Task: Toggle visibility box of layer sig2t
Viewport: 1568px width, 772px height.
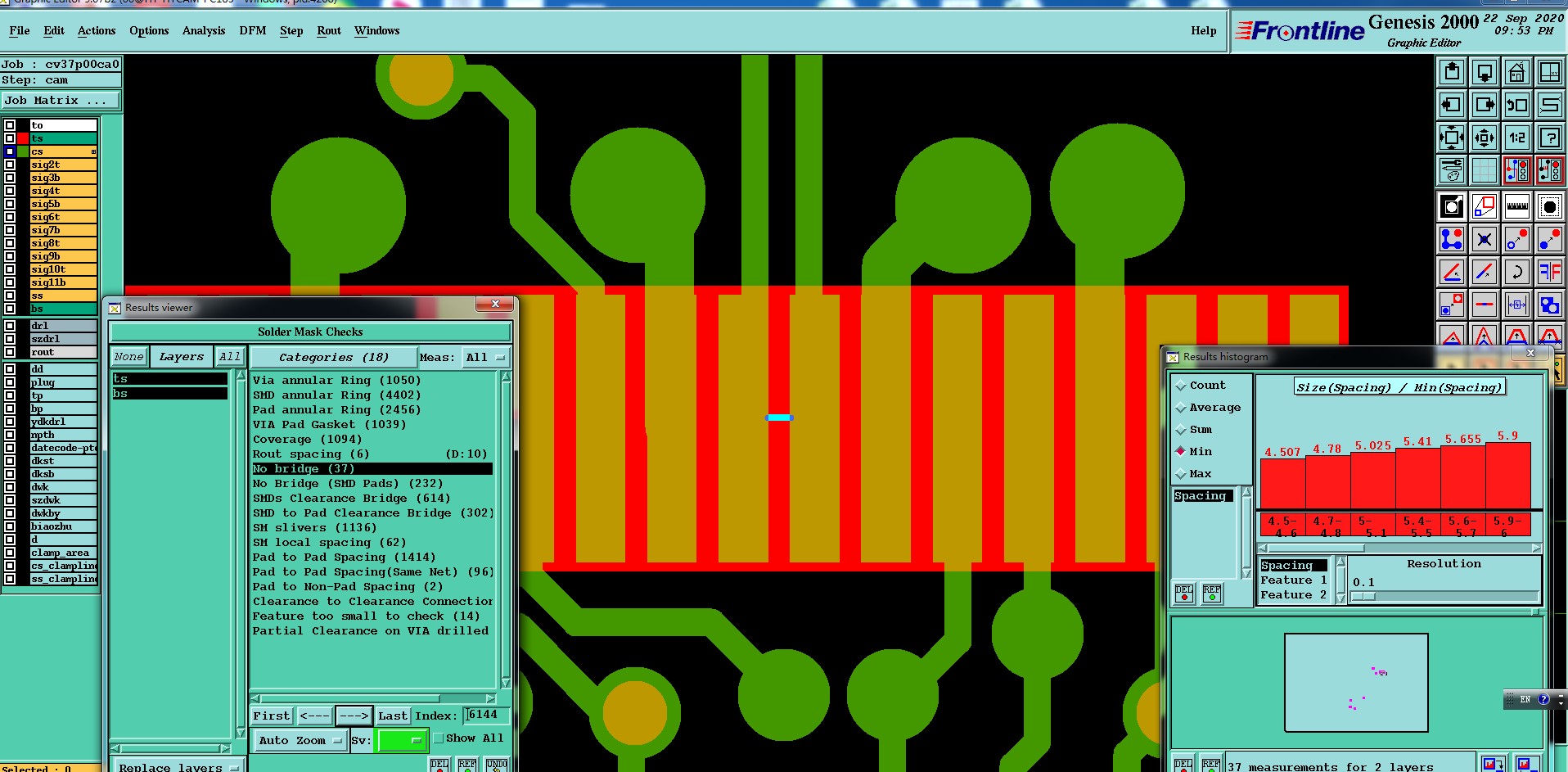Action: click(10, 165)
